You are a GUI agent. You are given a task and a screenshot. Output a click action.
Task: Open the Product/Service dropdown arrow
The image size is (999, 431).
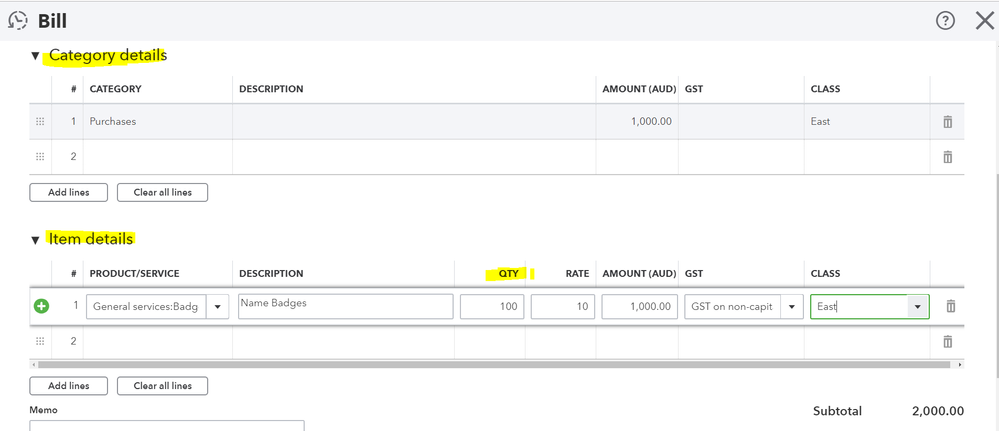click(218, 307)
